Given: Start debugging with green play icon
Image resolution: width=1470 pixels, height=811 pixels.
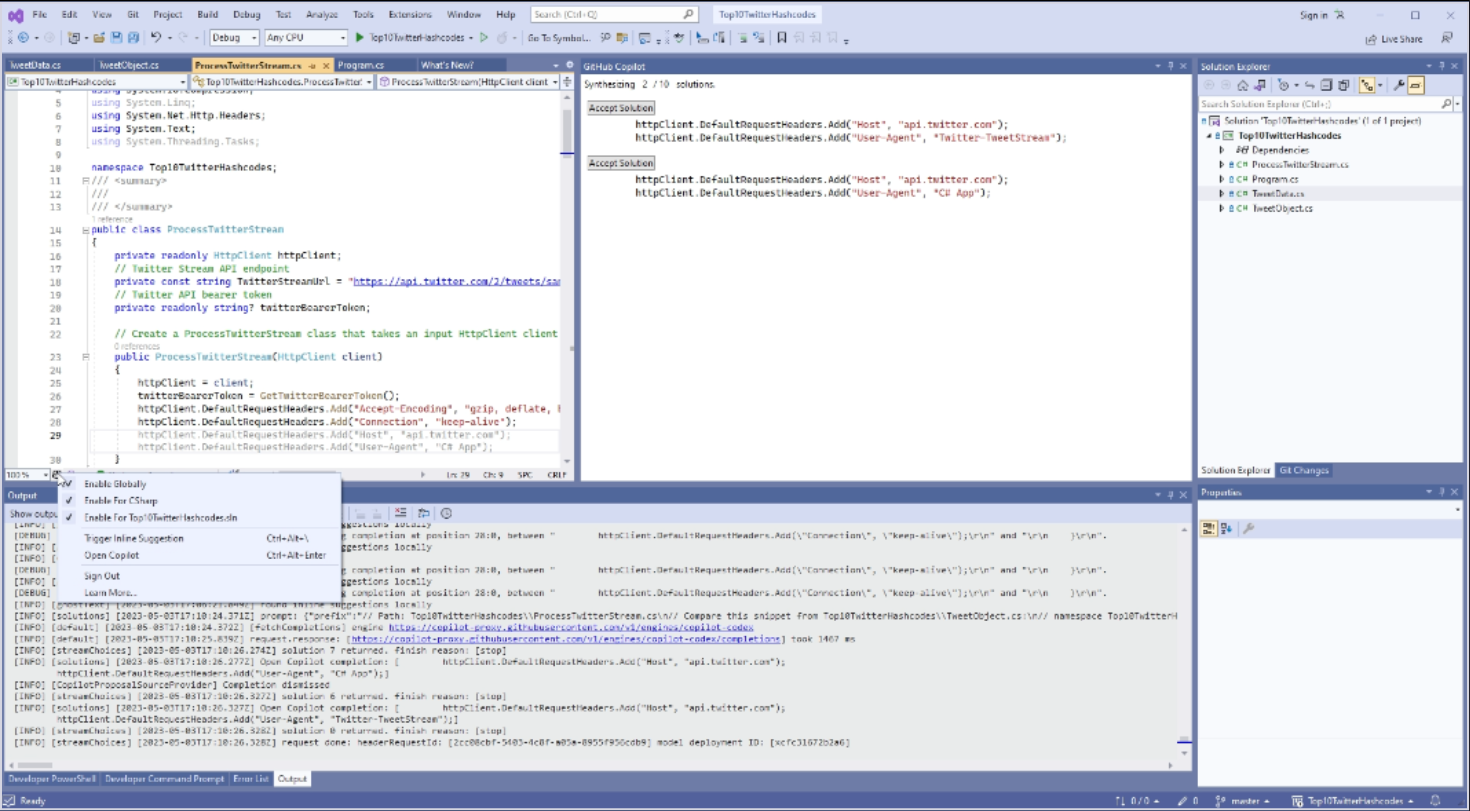Looking at the screenshot, I should click(360, 37).
